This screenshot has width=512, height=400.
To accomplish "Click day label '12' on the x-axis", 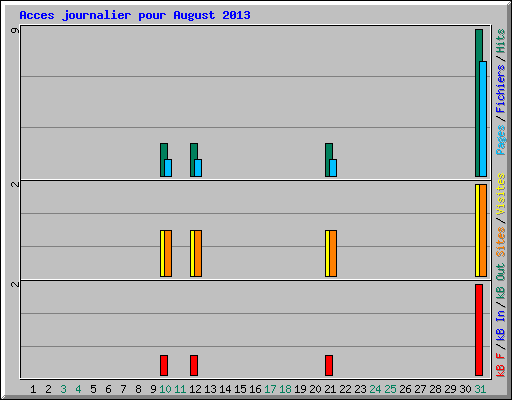I will pos(195,389).
